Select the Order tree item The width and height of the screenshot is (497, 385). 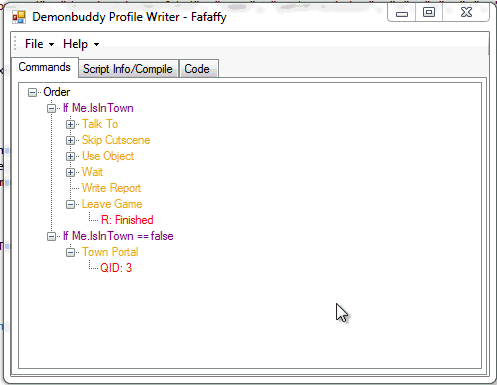(x=57, y=92)
